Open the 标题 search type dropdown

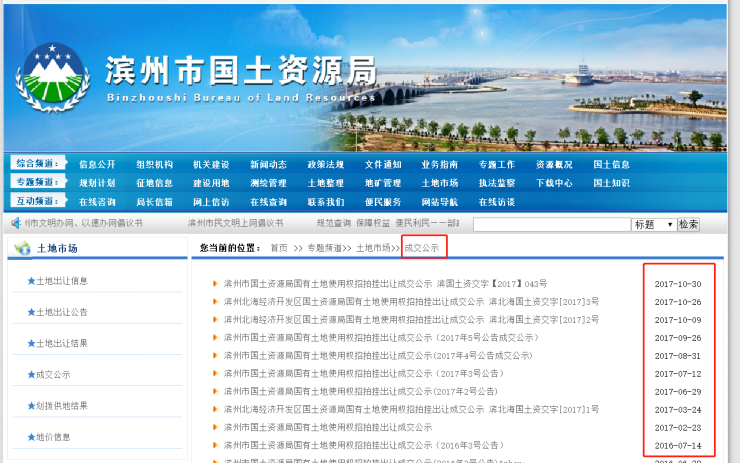654,225
